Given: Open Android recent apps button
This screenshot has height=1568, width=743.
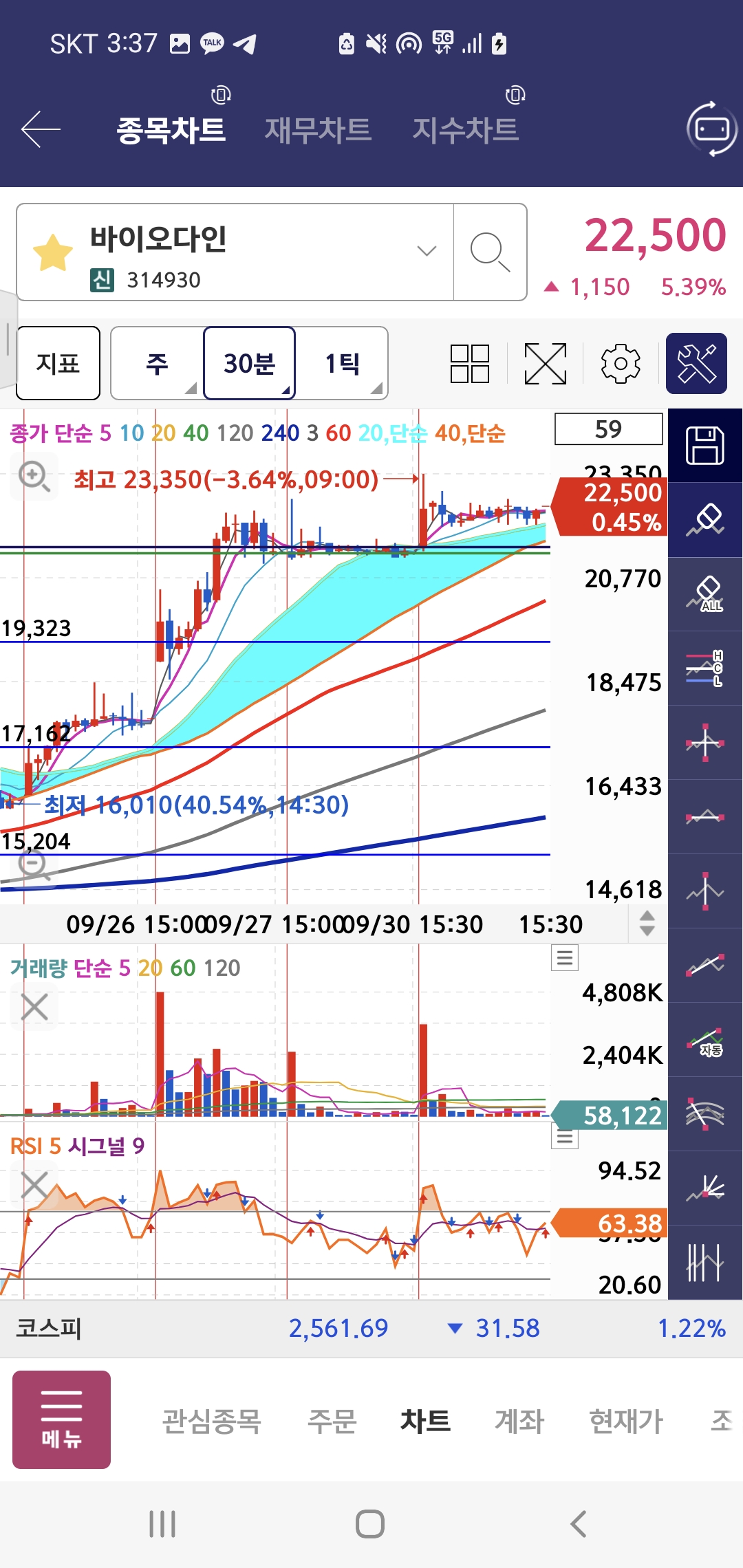Looking at the screenshot, I should (x=163, y=1524).
